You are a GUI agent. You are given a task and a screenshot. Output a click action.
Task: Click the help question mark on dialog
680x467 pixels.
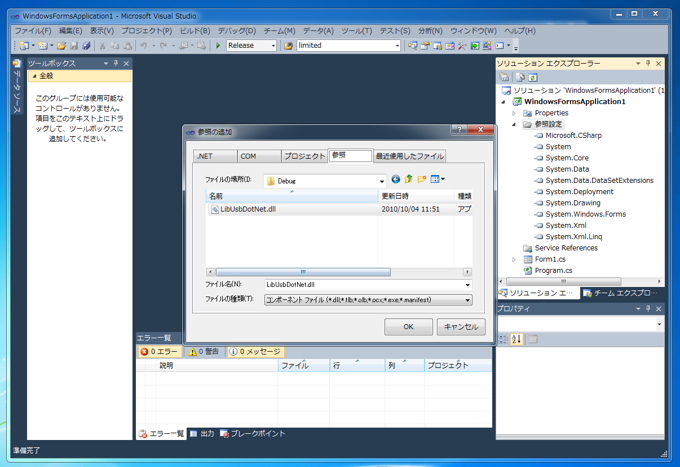[460, 129]
